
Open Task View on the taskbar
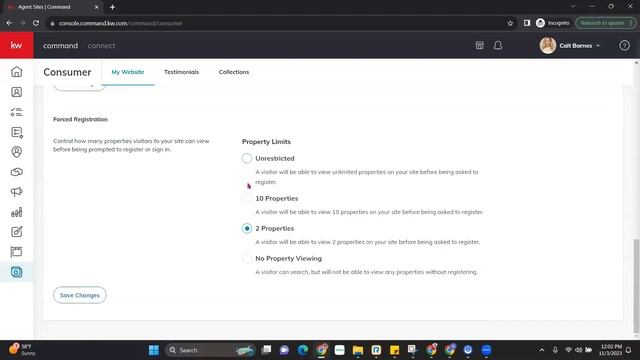click(x=267, y=350)
